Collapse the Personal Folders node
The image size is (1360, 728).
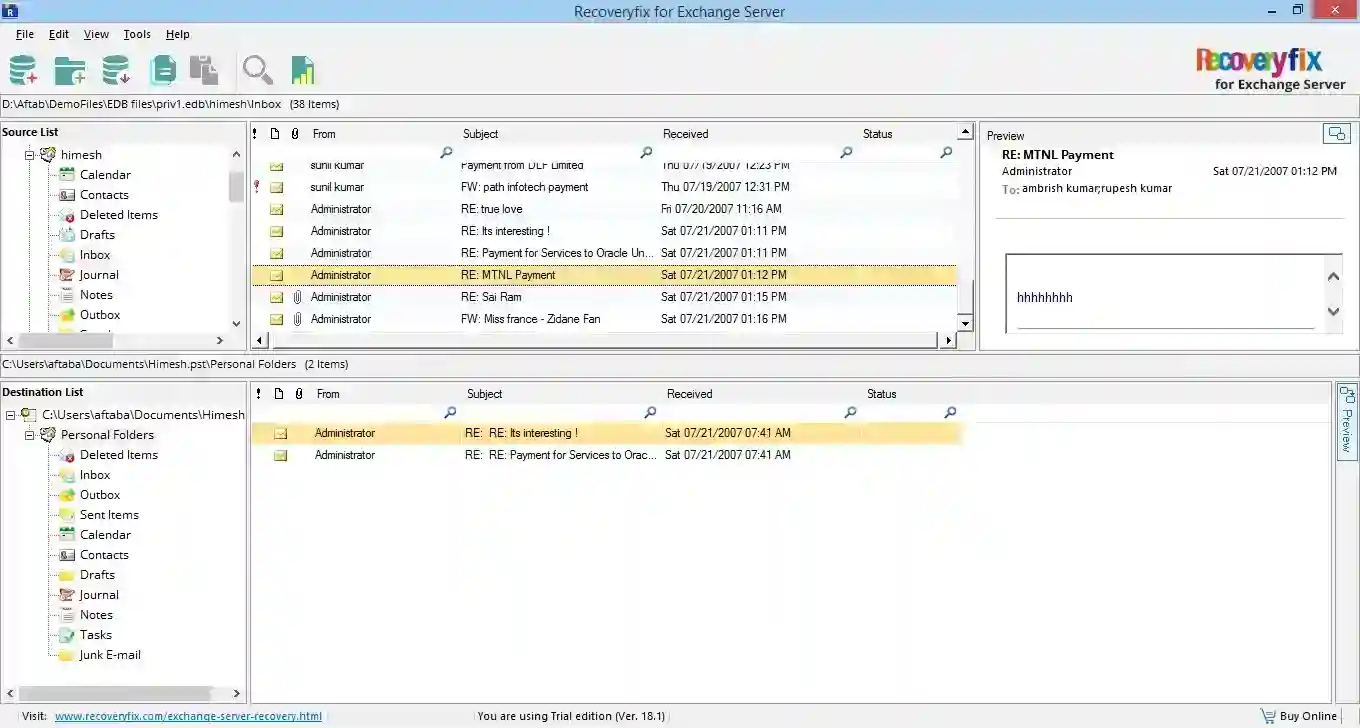[30, 435]
